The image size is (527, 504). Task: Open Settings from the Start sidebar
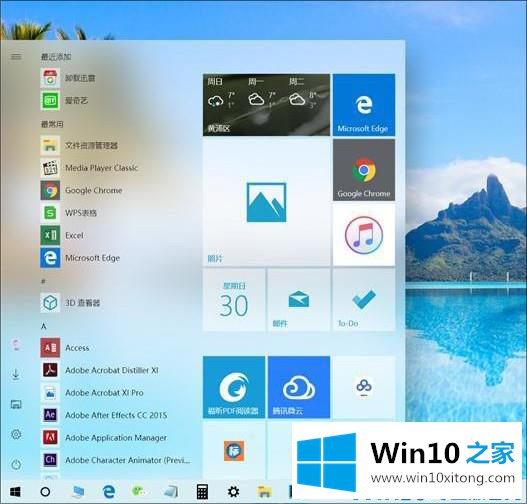[x=16, y=434]
